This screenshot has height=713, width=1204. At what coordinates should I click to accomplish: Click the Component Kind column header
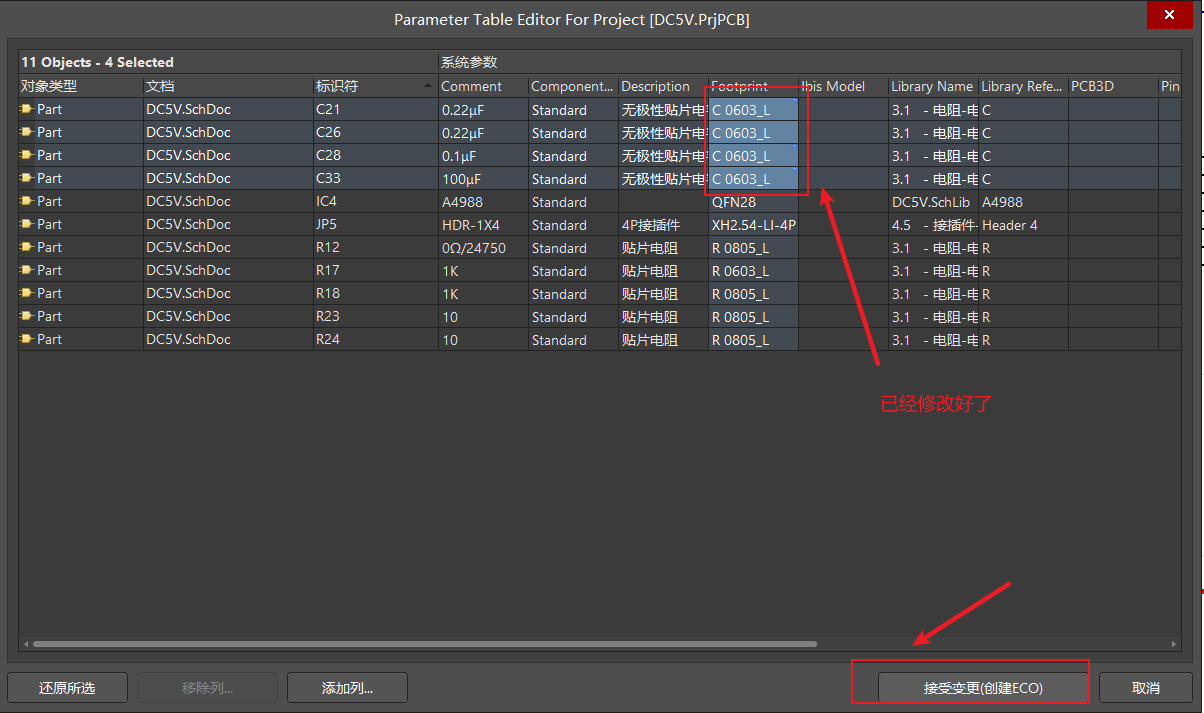pos(573,86)
